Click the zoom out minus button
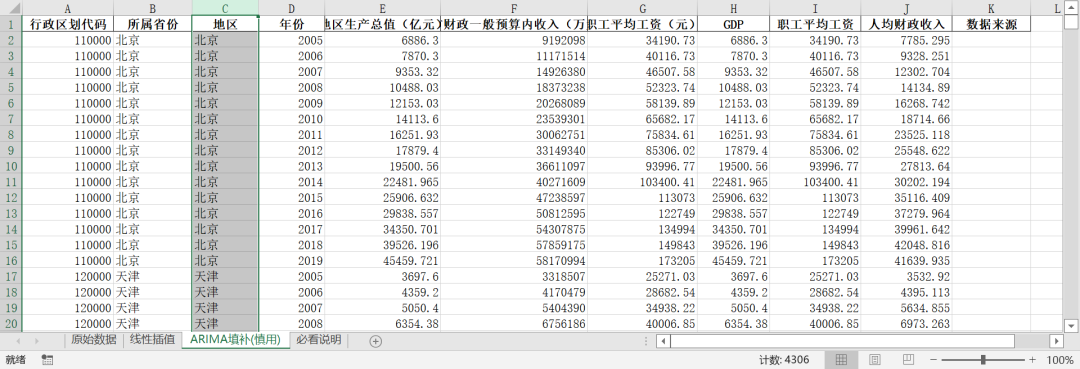1080x369 pixels. [933, 359]
